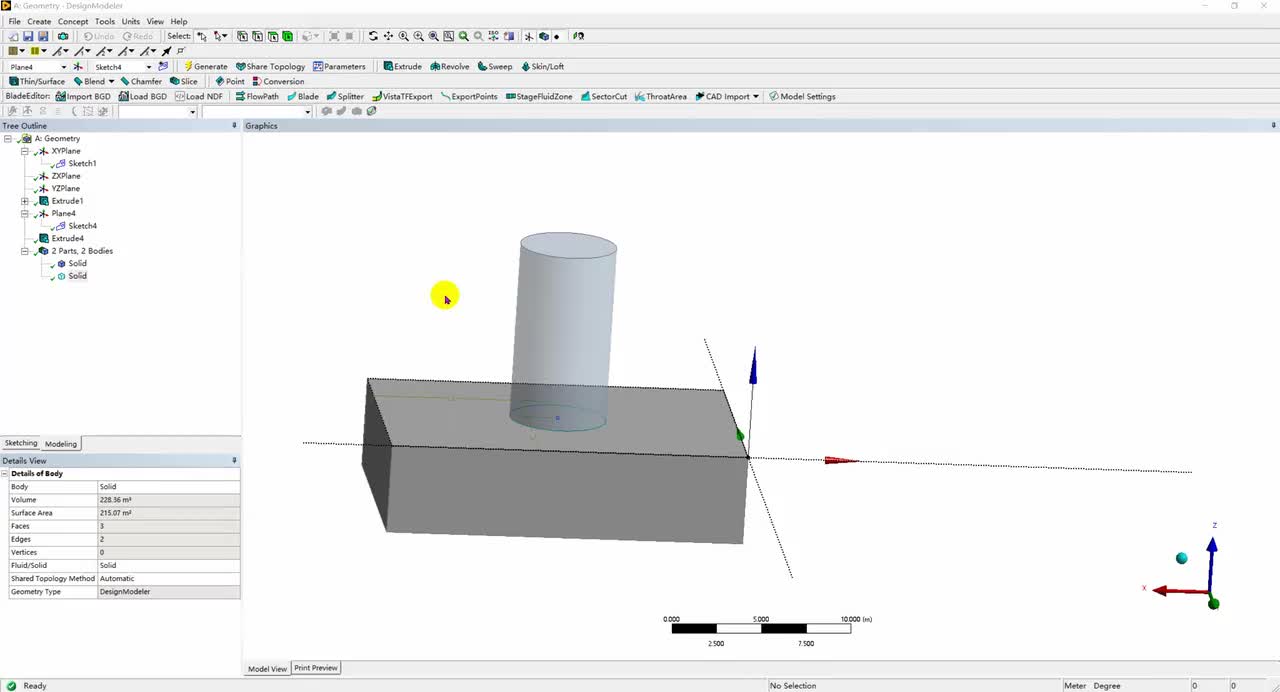Click the New Selection cursor icon

pyautogui.click(x=202, y=36)
